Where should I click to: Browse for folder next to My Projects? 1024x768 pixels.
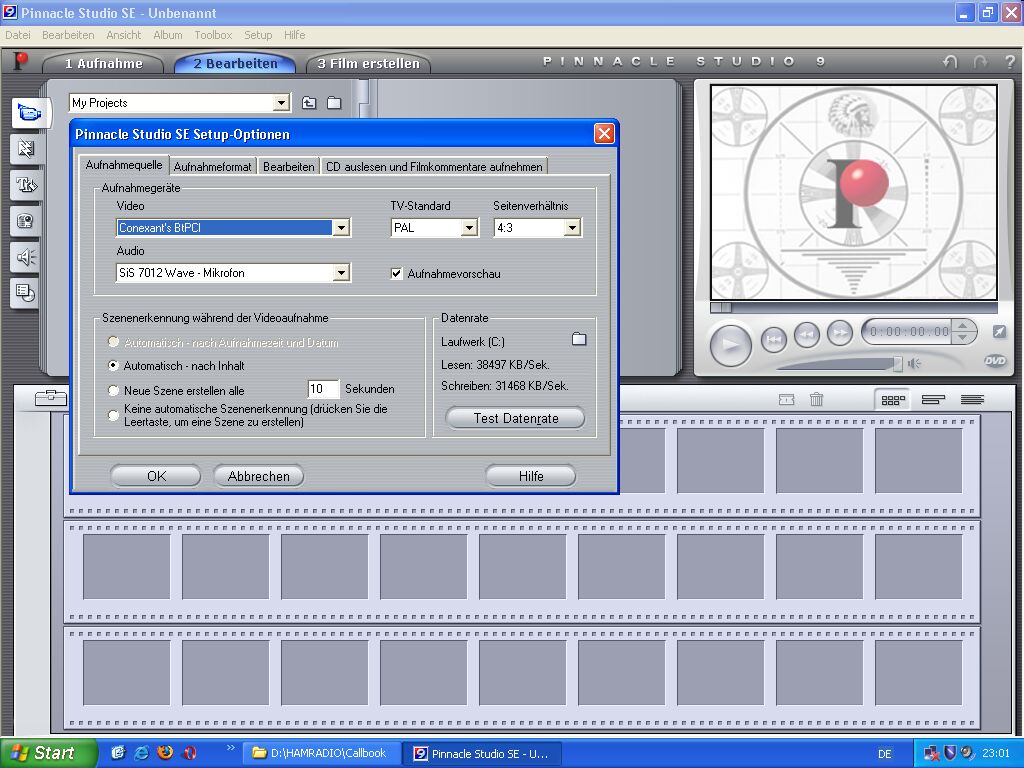point(334,103)
